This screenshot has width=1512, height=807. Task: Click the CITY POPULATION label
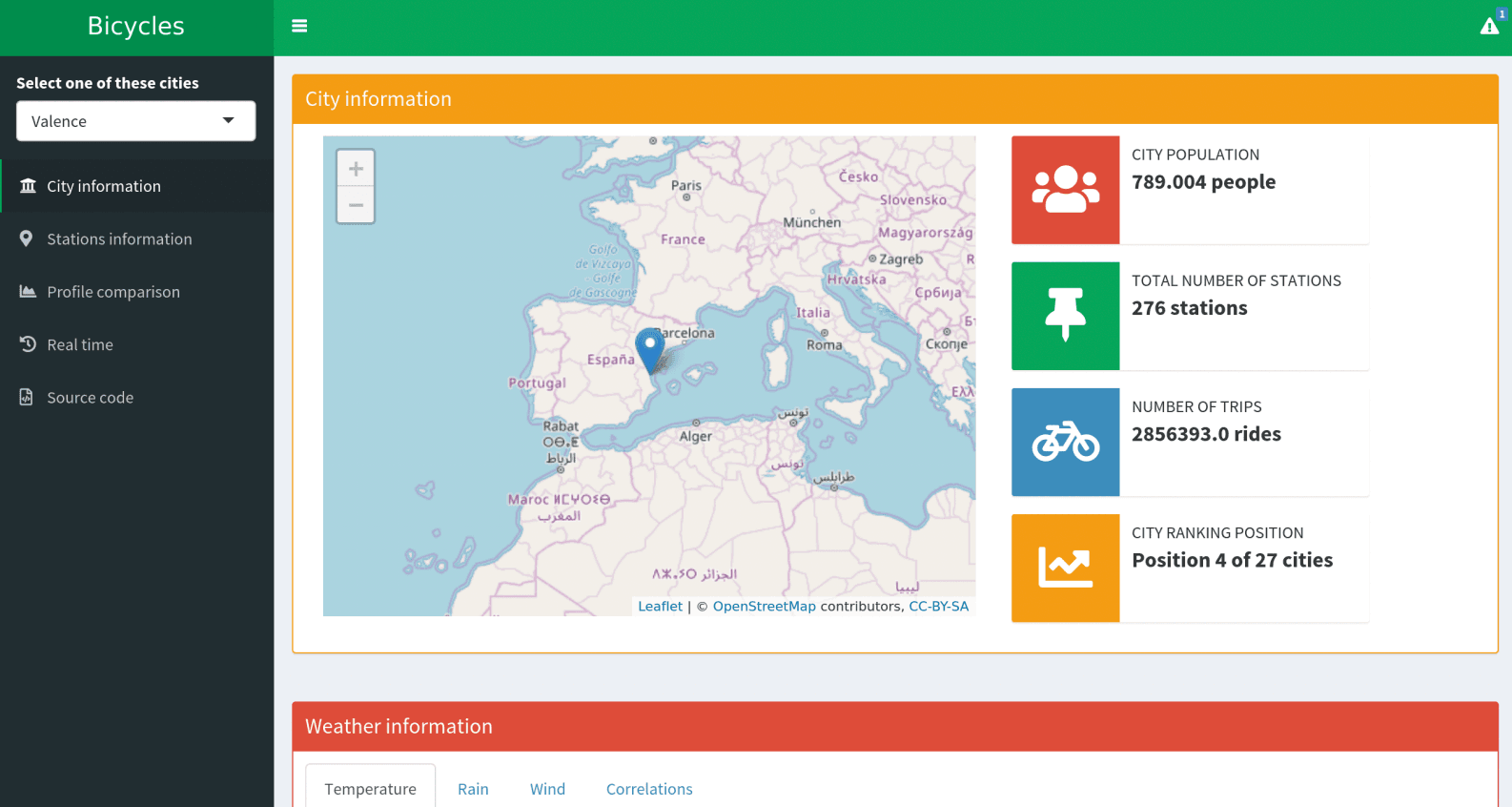click(1195, 155)
